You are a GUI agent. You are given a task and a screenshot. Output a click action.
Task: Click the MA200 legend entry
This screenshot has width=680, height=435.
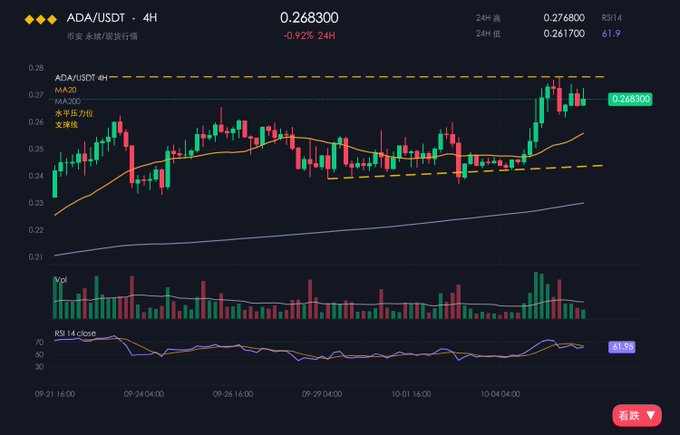[68, 101]
